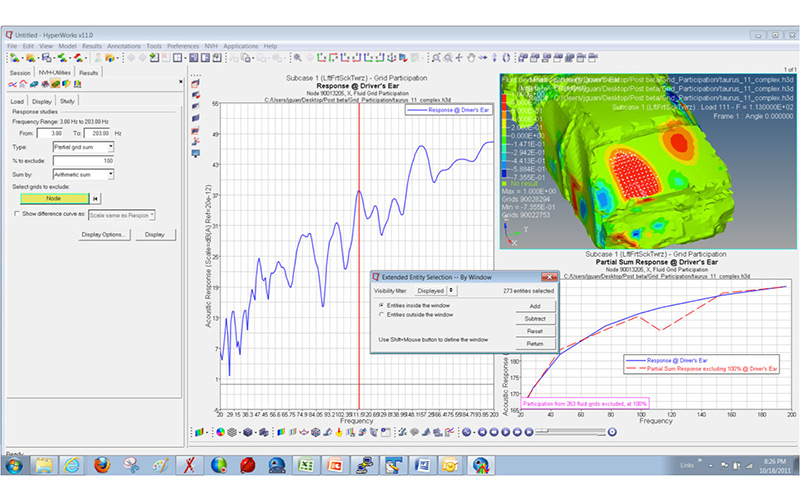
Task: Click the From frequency input field
Action: click(50, 133)
